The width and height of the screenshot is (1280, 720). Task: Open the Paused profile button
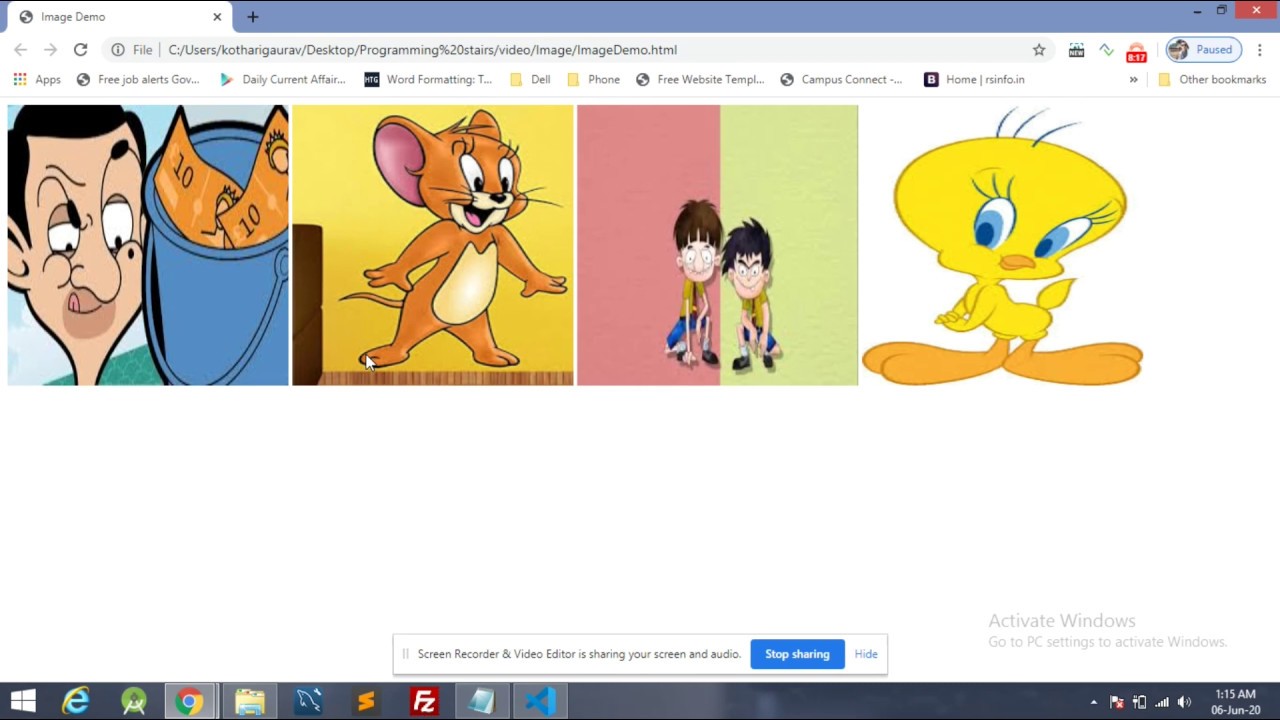(x=1203, y=49)
